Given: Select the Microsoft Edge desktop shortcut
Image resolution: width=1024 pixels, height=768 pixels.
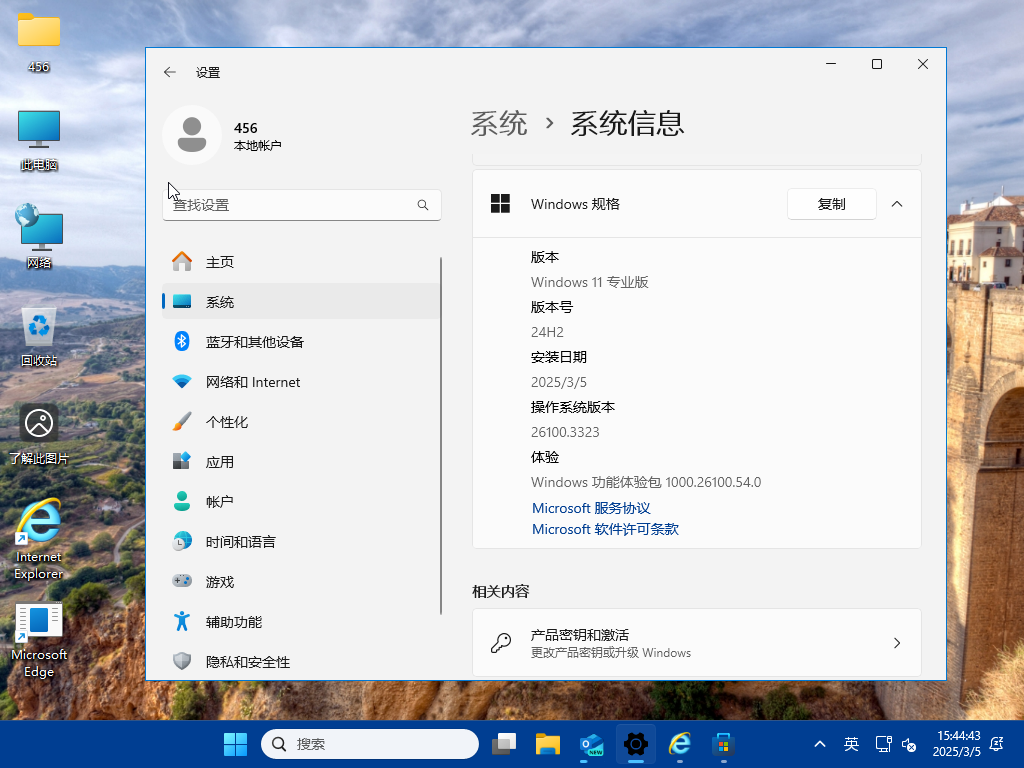Looking at the screenshot, I should (39, 640).
